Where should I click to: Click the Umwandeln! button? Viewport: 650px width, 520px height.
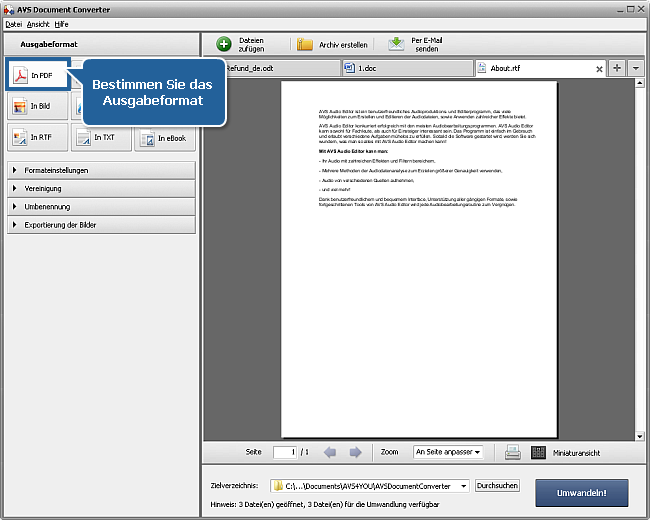coord(582,493)
